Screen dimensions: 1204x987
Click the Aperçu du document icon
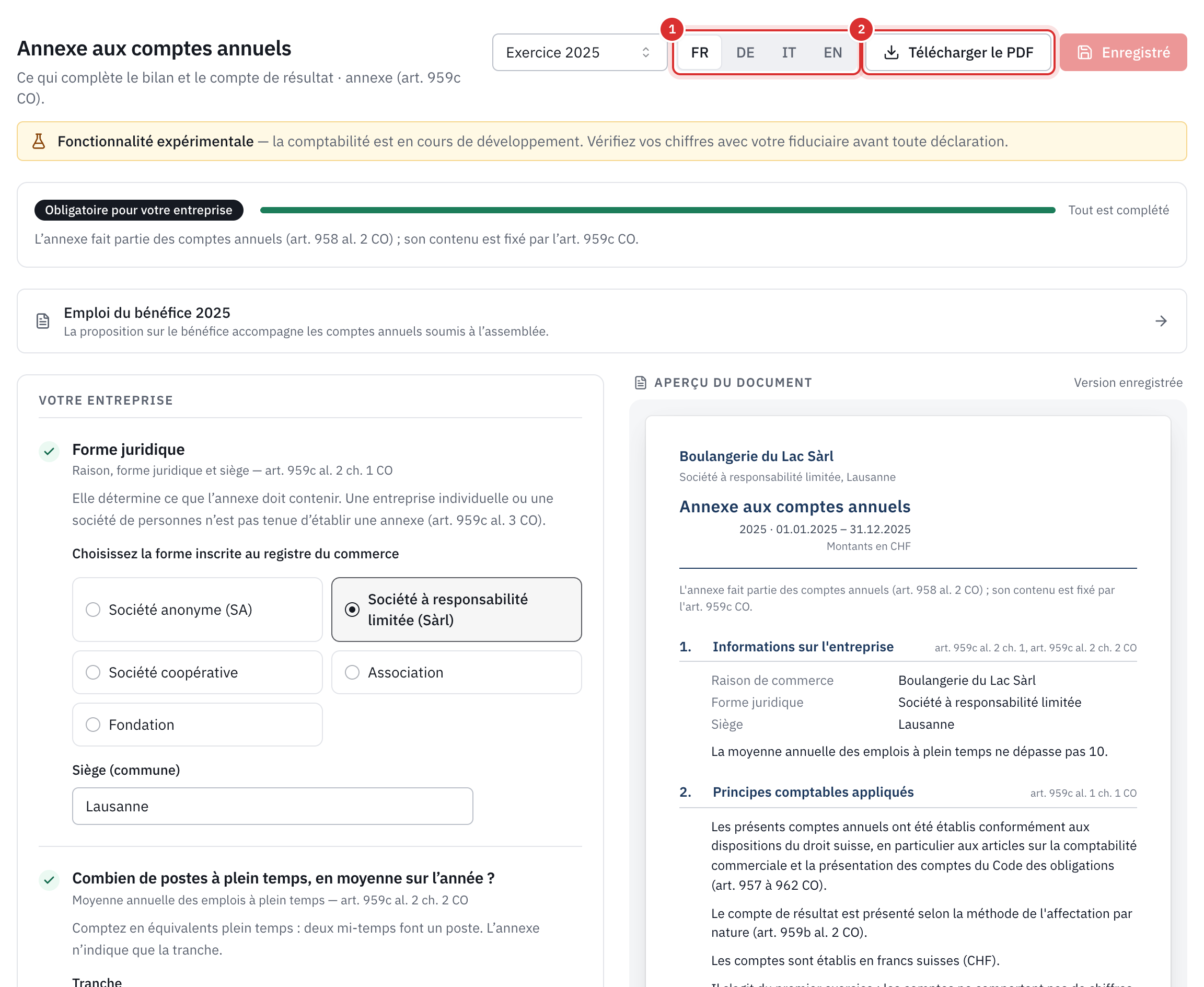click(x=640, y=383)
